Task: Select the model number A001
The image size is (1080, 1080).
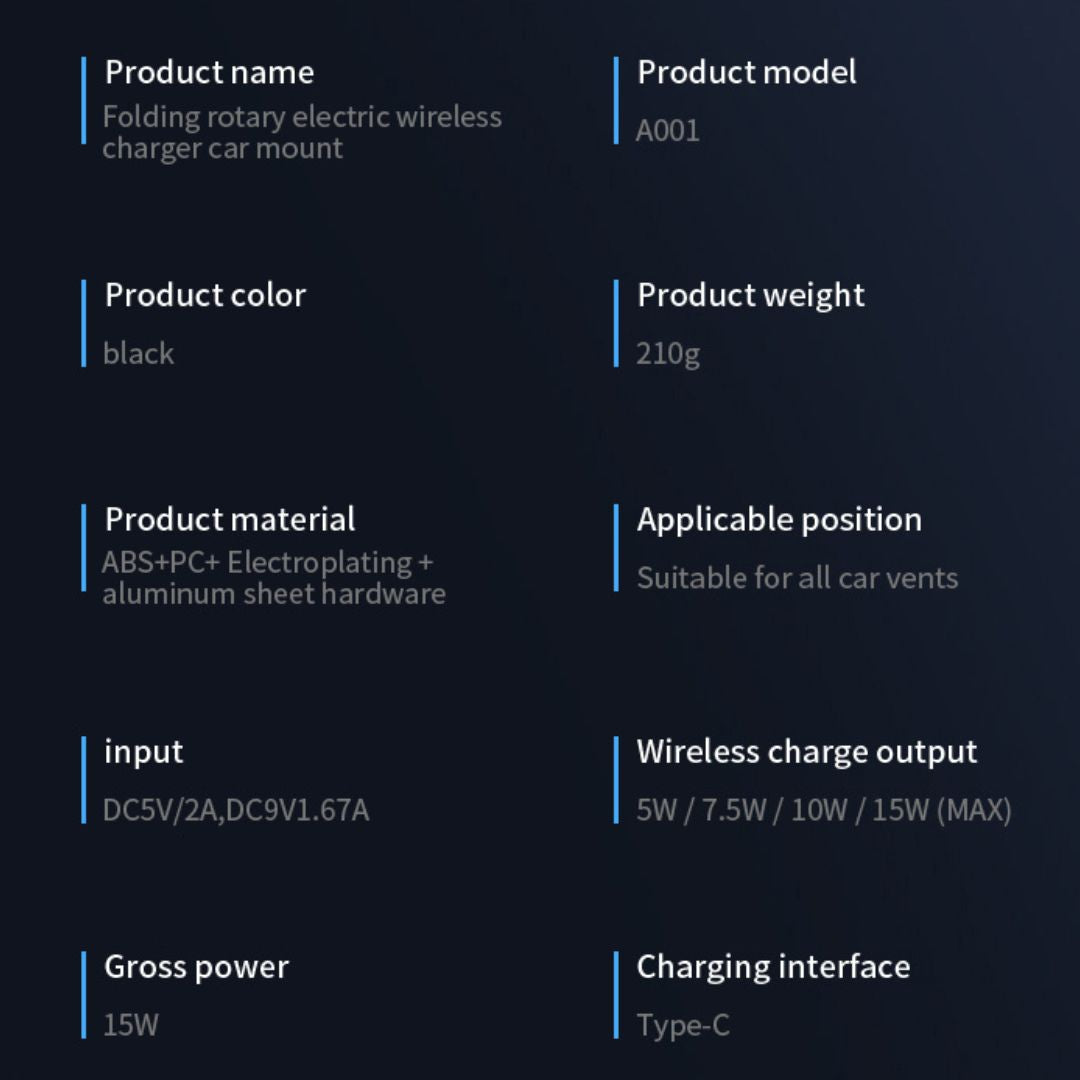Action: coord(668,131)
